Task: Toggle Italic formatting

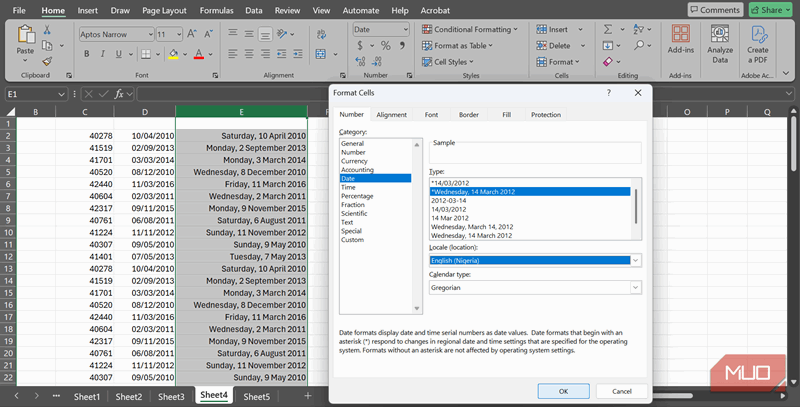Action: pos(103,54)
